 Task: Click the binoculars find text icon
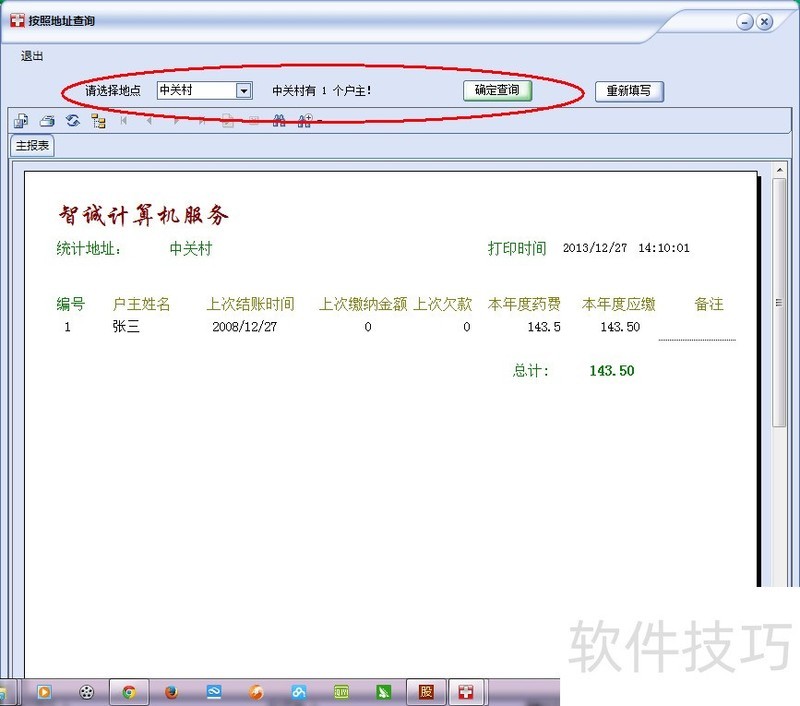280,121
